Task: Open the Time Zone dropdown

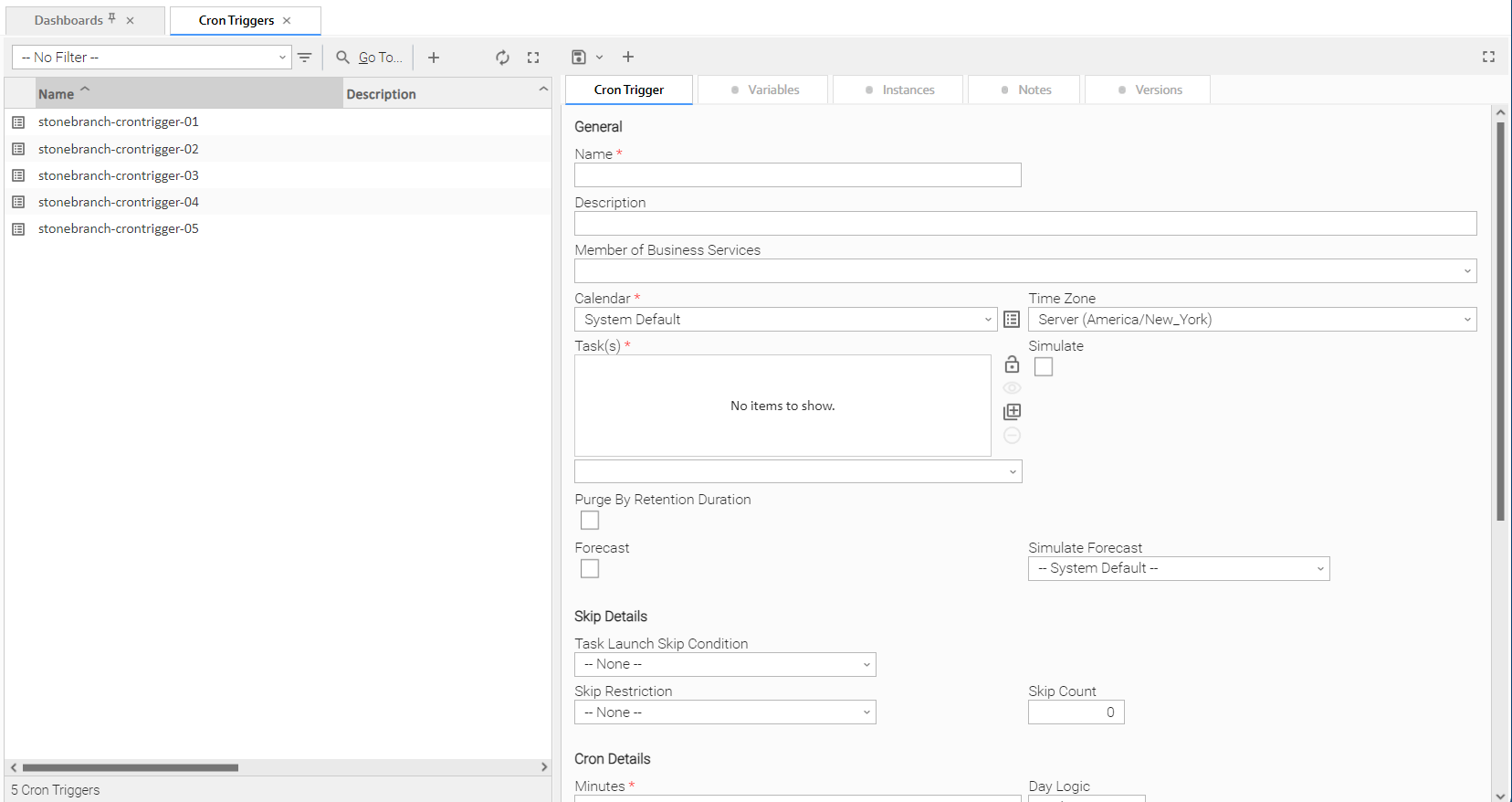Action: 1251,320
